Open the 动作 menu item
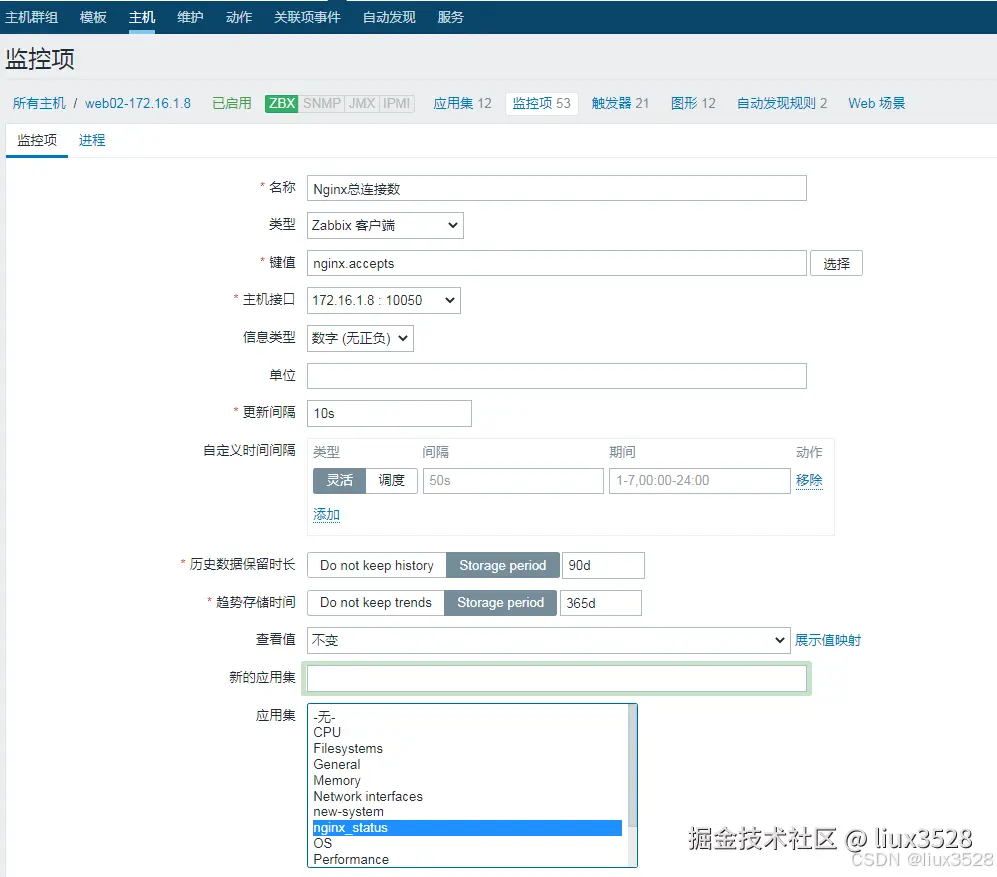The width and height of the screenshot is (997, 877). click(x=239, y=17)
